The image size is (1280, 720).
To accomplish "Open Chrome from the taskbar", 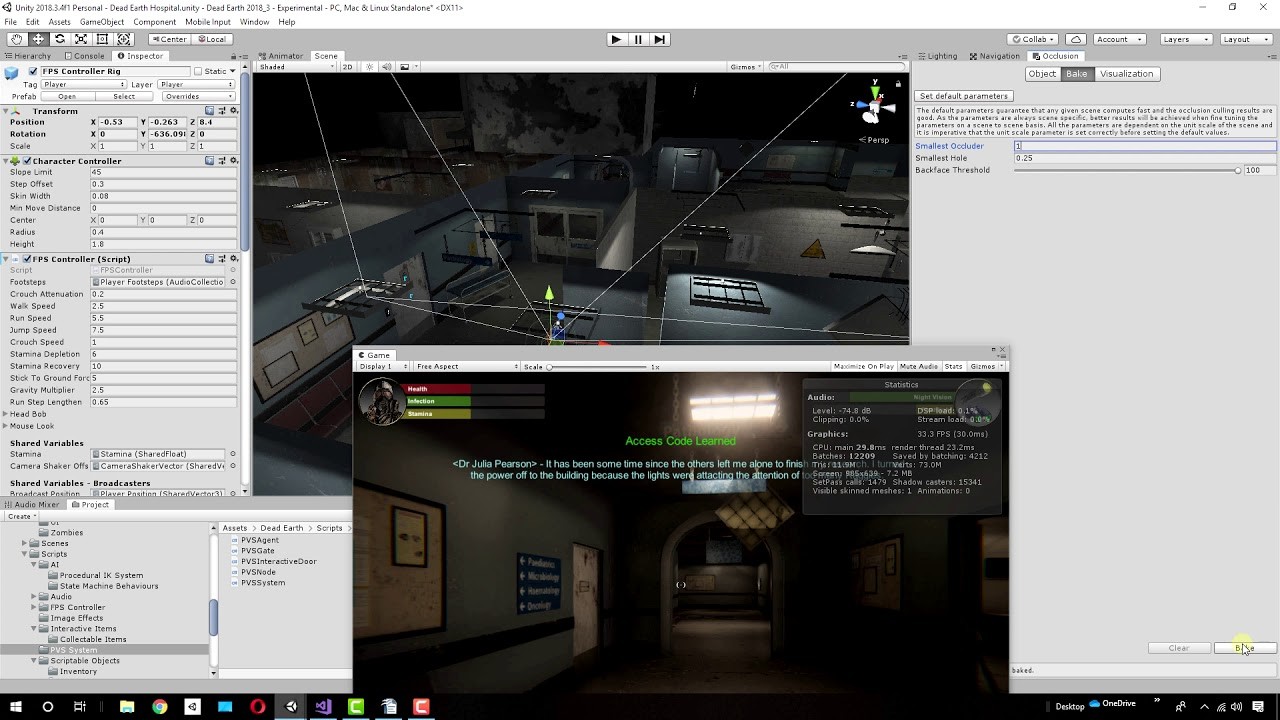I will 159,706.
